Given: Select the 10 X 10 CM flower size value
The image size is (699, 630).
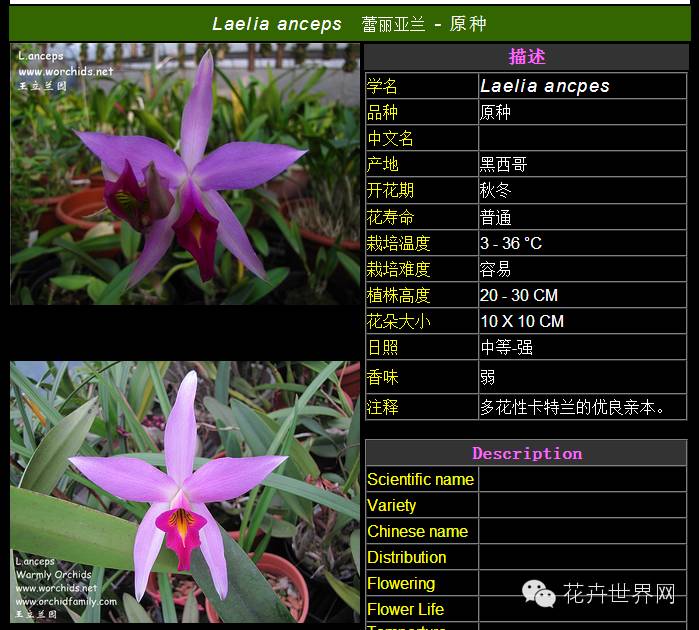Looking at the screenshot, I should click(x=522, y=321).
